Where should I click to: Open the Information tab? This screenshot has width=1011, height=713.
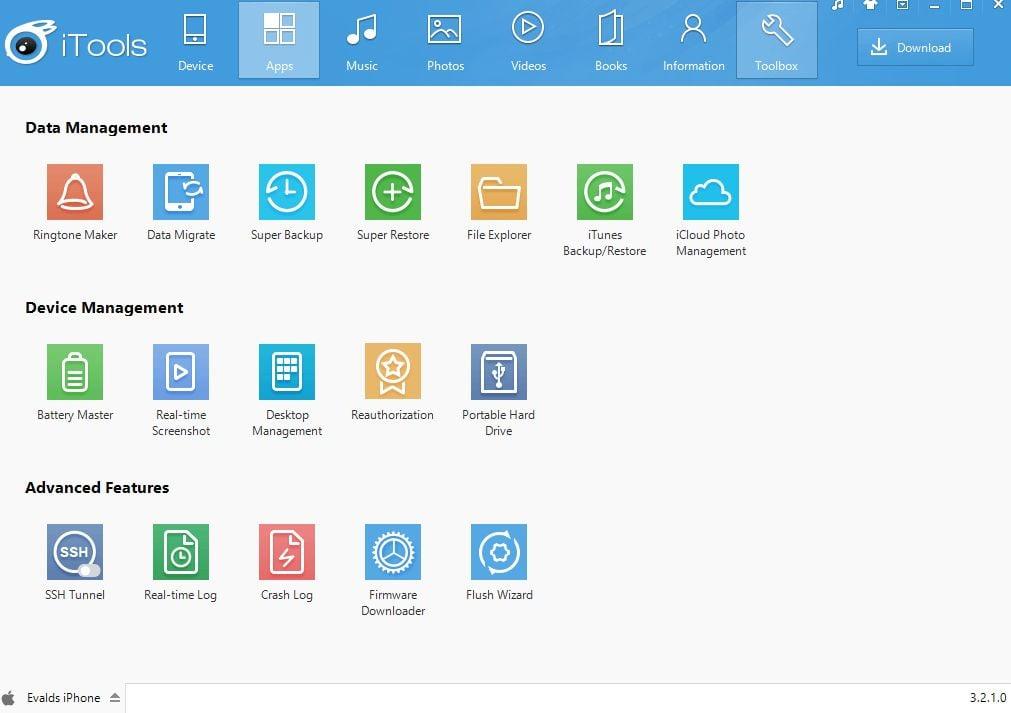click(x=694, y=40)
